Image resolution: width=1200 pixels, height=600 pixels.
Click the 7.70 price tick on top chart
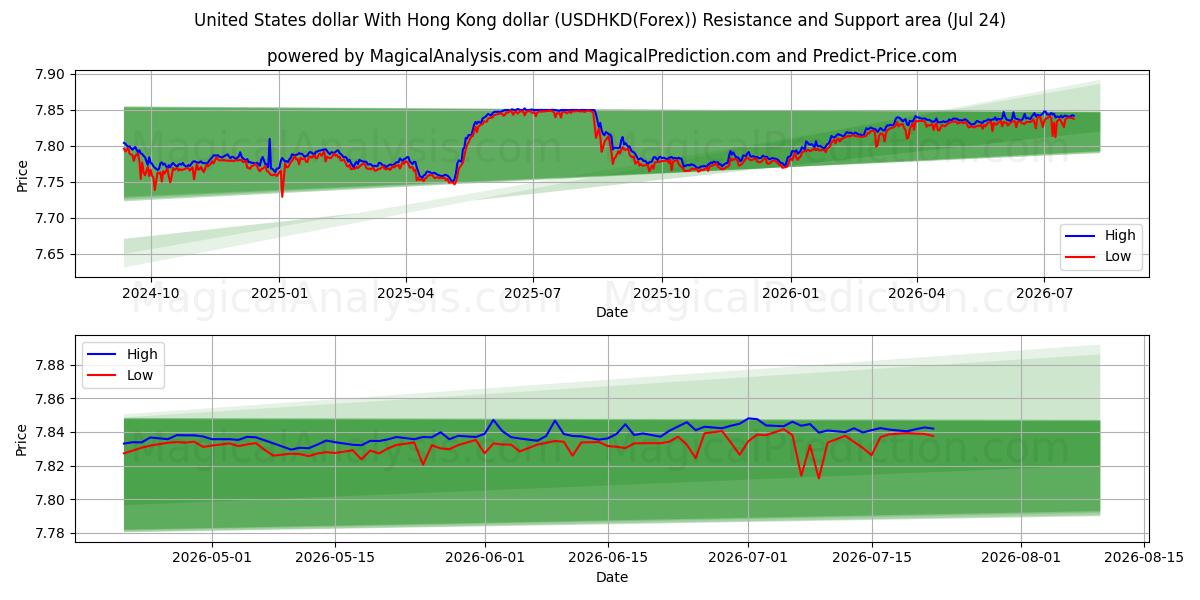click(50, 218)
